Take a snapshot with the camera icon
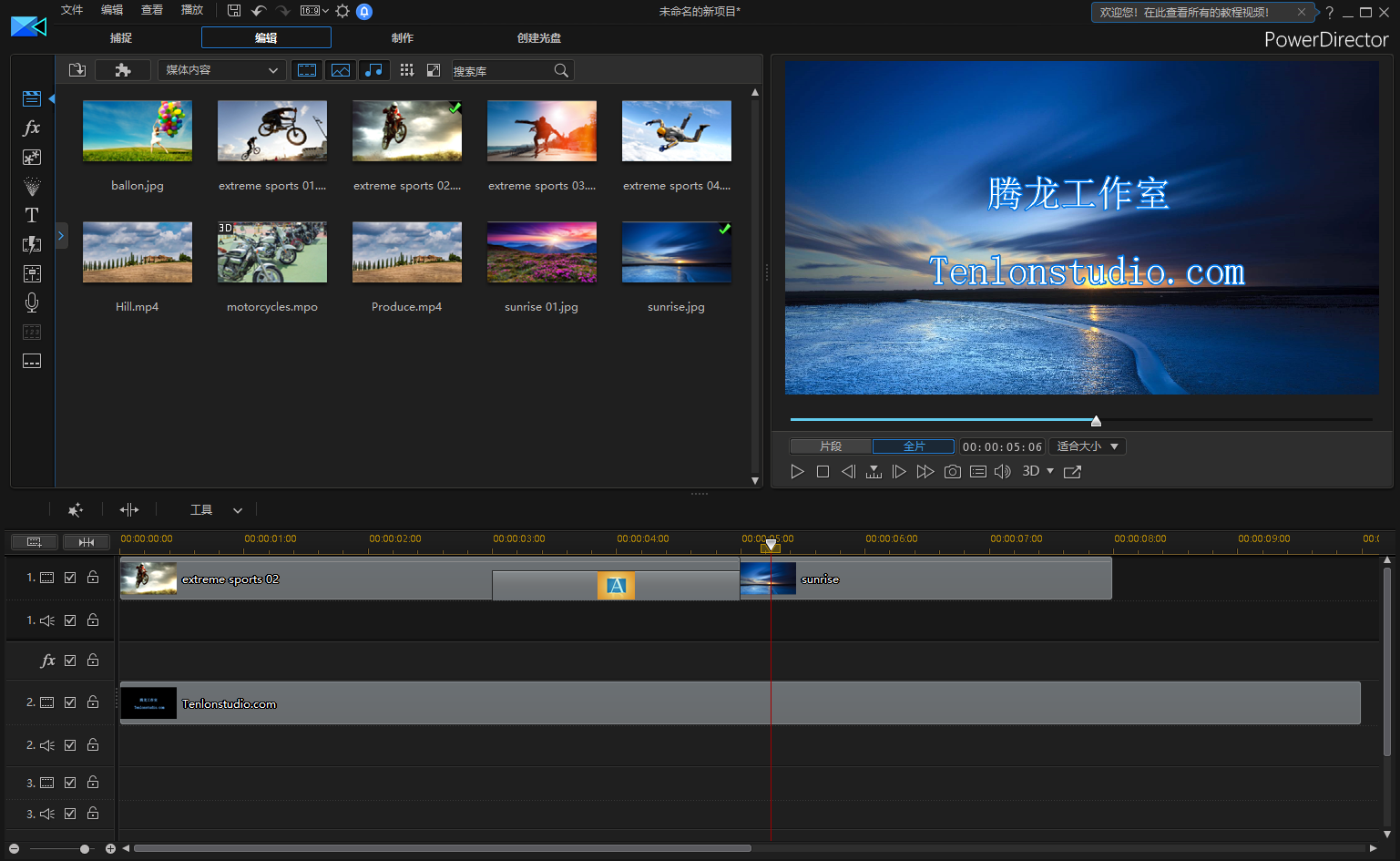The height and width of the screenshot is (861, 1400). pos(953,471)
